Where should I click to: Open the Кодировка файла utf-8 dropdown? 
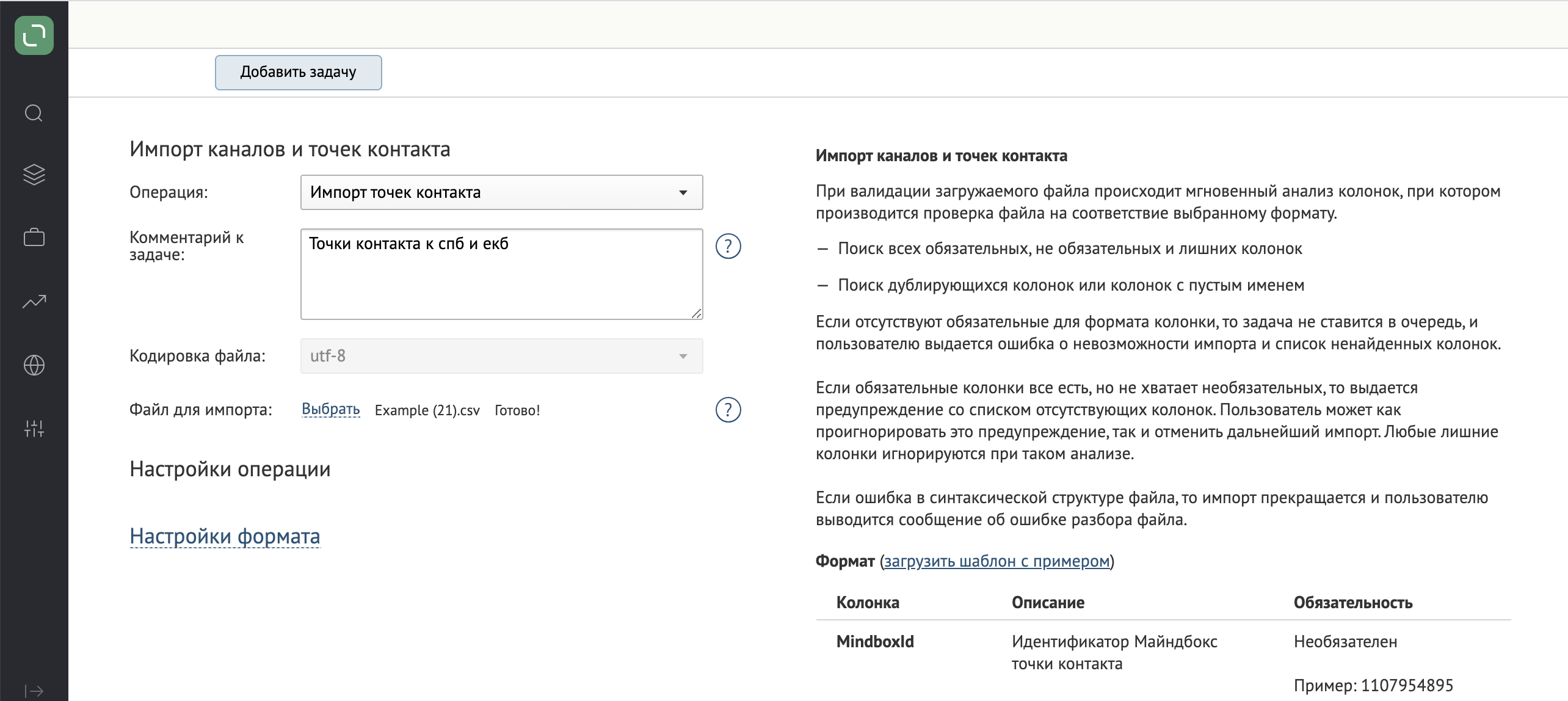click(501, 356)
